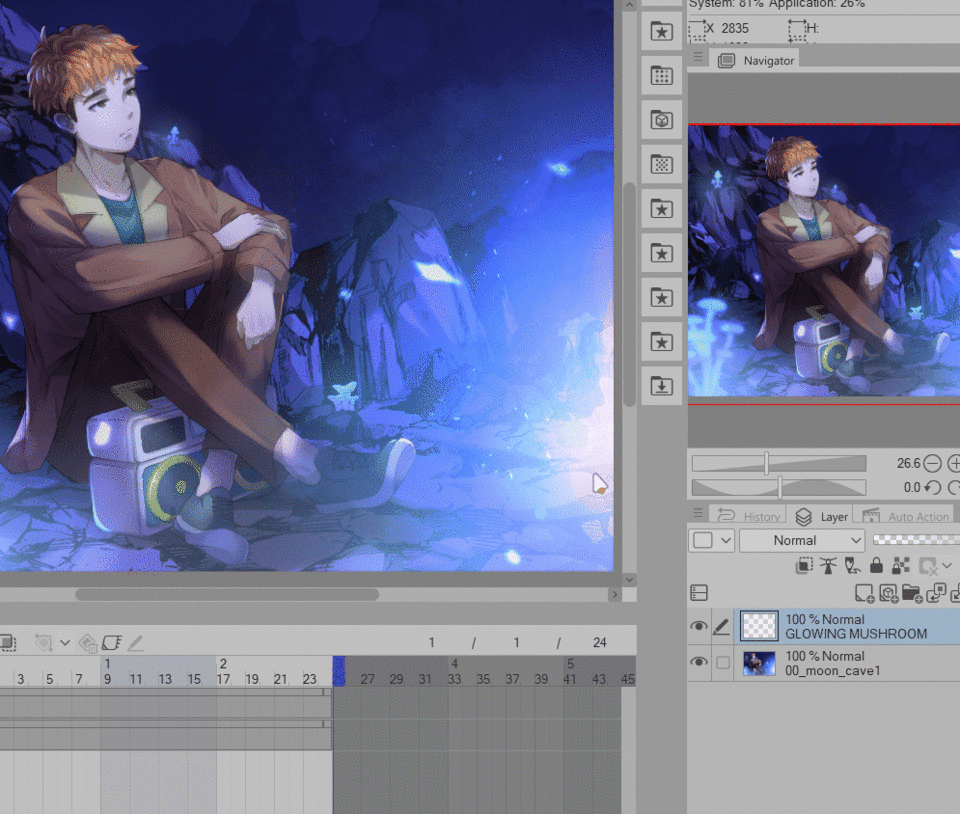Click the timeline delete cel icon

pyautogui.click(x=88, y=643)
